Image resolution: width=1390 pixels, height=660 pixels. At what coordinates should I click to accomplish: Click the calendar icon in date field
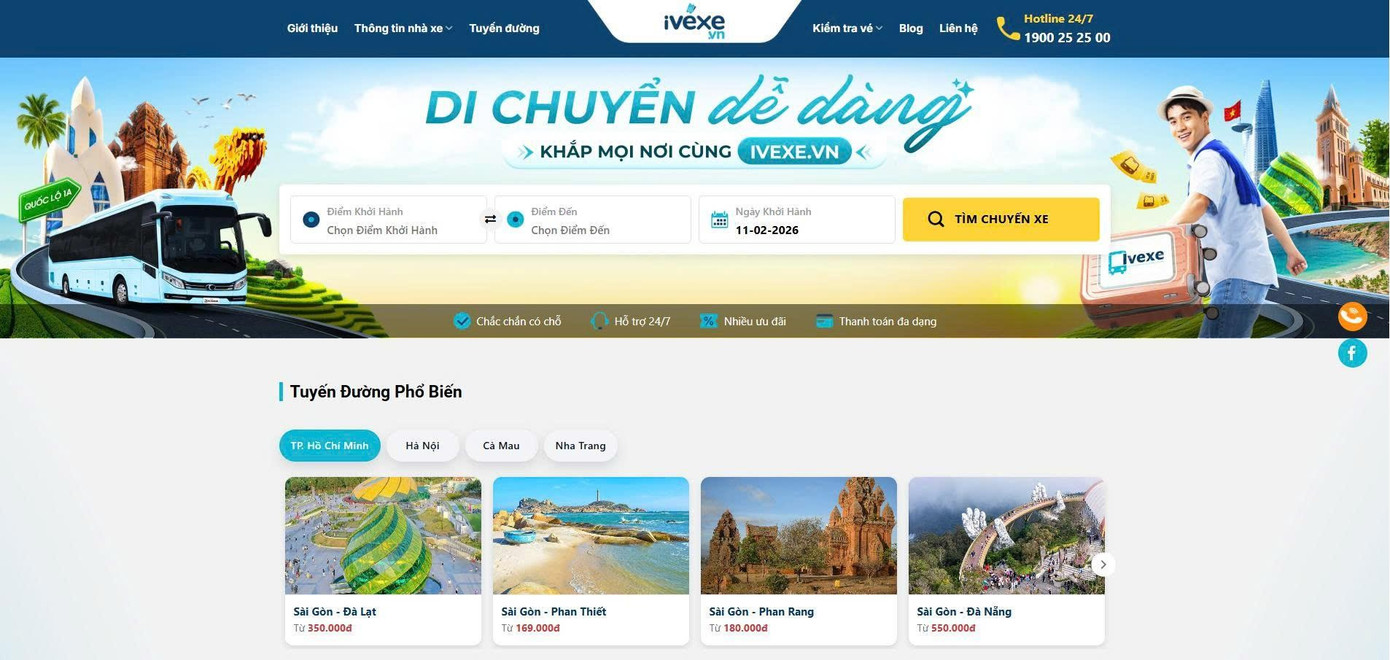pos(719,220)
